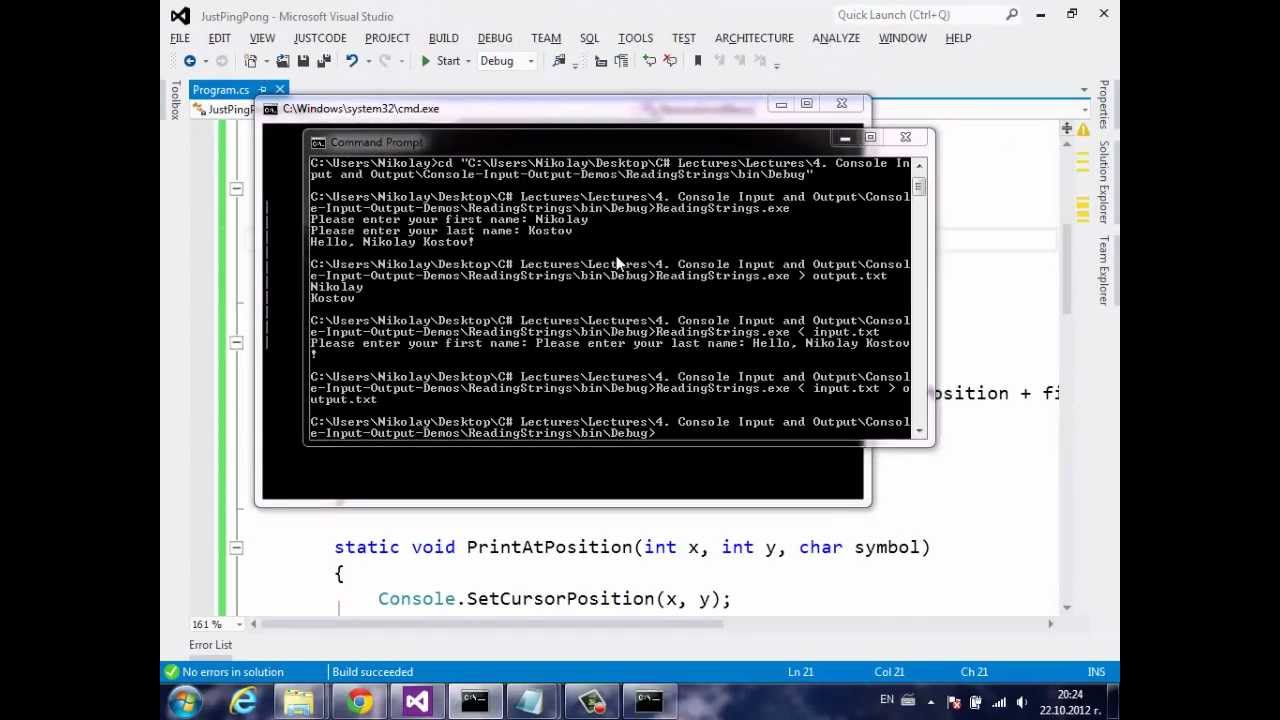Screen dimensions: 1280x720
Task: Click the Uncomment Selection toolbar icon
Action: coord(670,61)
